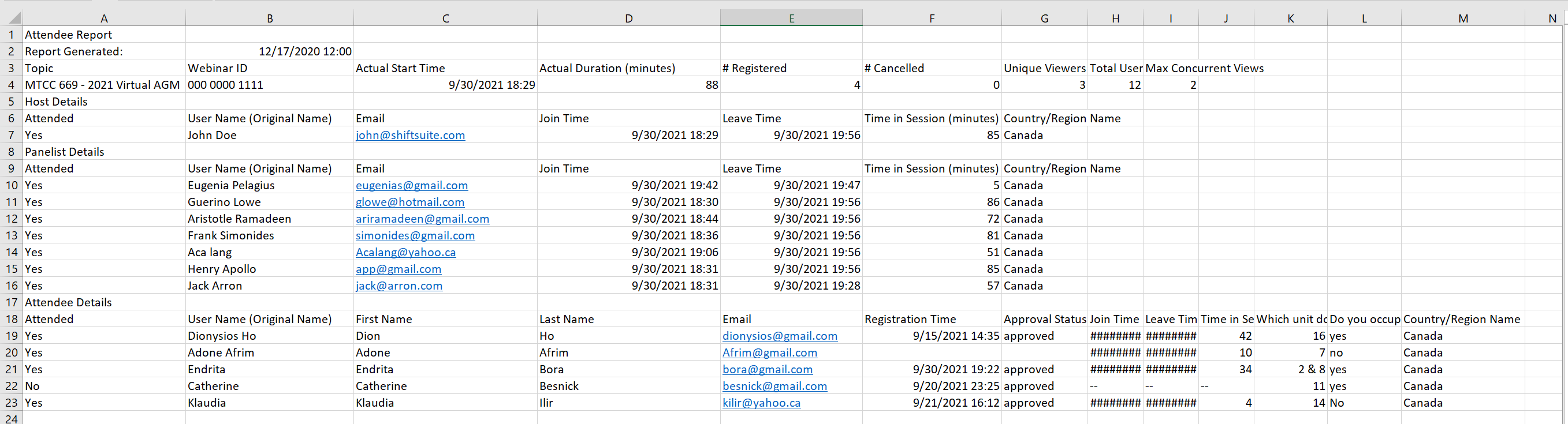The width and height of the screenshot is (1568, 424).
Task: Click the 'Panelist Details' section cell
Action: click(x=104, y=152)
